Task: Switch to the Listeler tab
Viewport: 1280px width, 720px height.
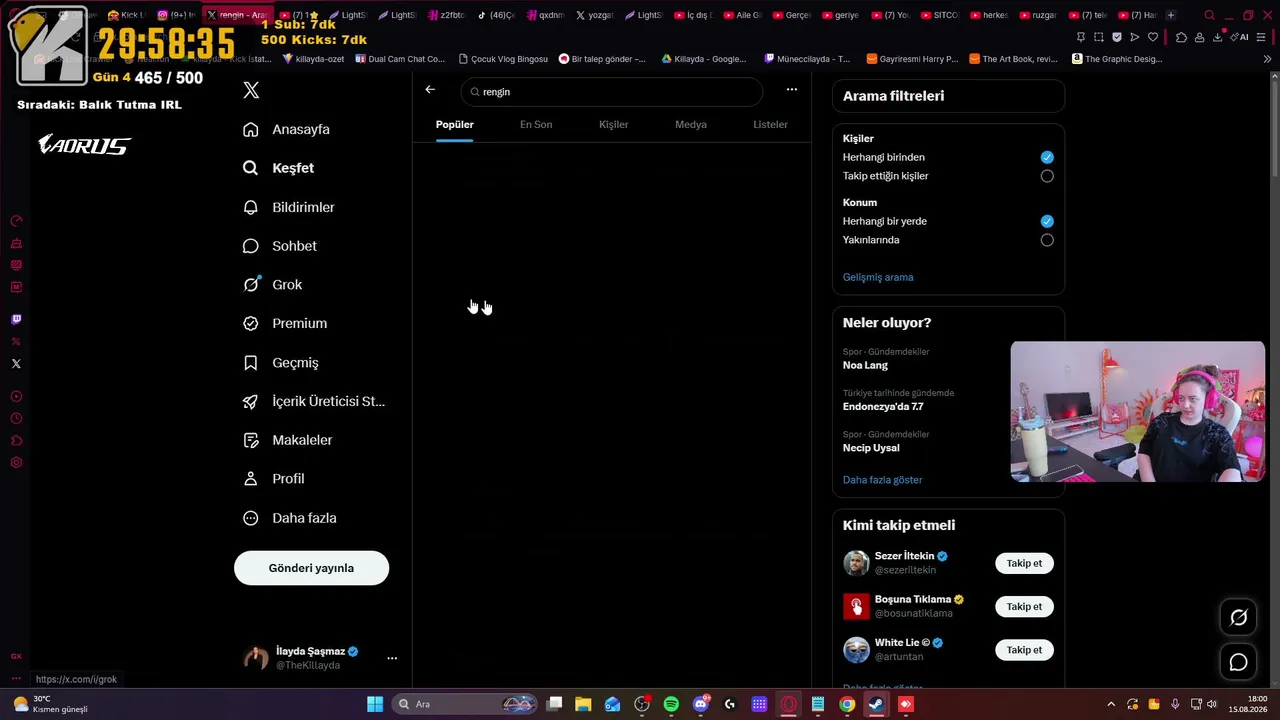Action: click(770, 124)
